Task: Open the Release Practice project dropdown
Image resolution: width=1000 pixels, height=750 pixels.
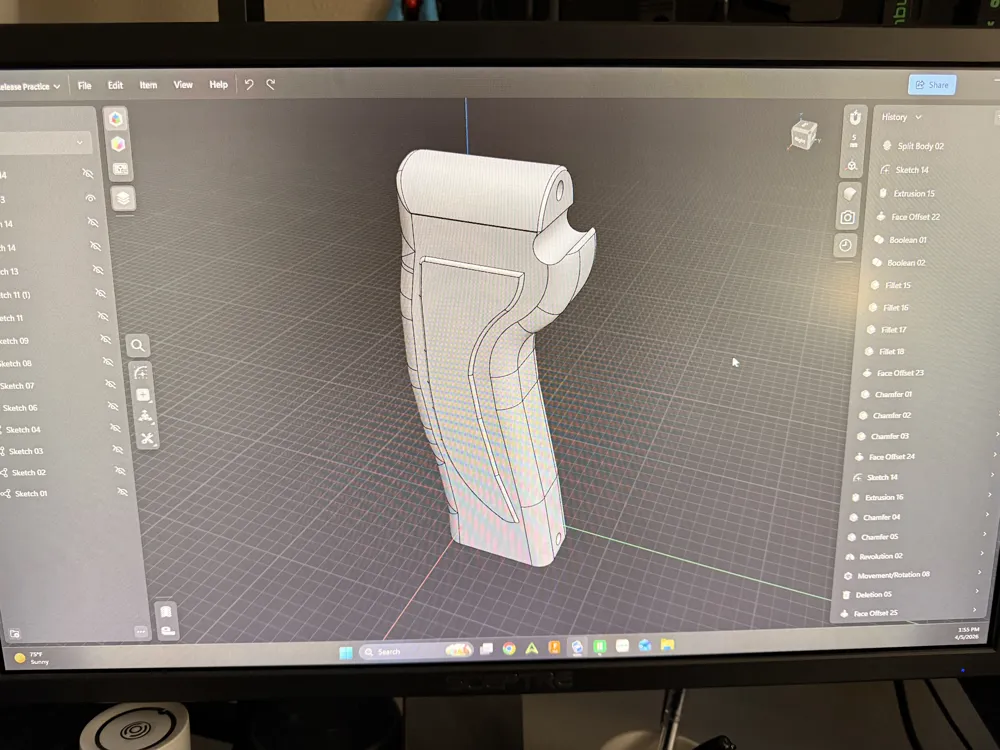Action: pos(29,86)
